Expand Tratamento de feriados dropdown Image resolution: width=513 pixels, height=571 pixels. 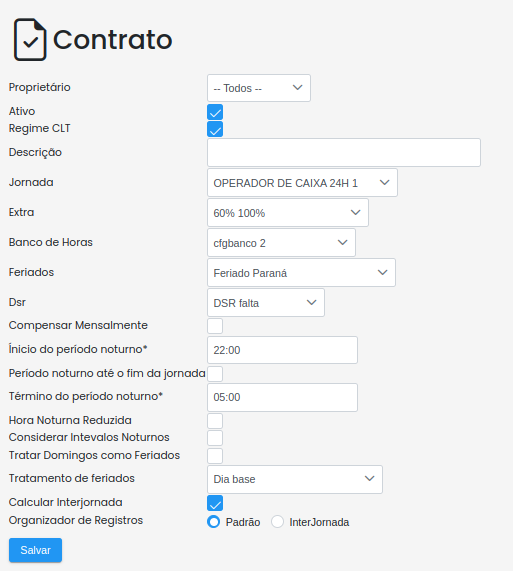coord(295,479)
